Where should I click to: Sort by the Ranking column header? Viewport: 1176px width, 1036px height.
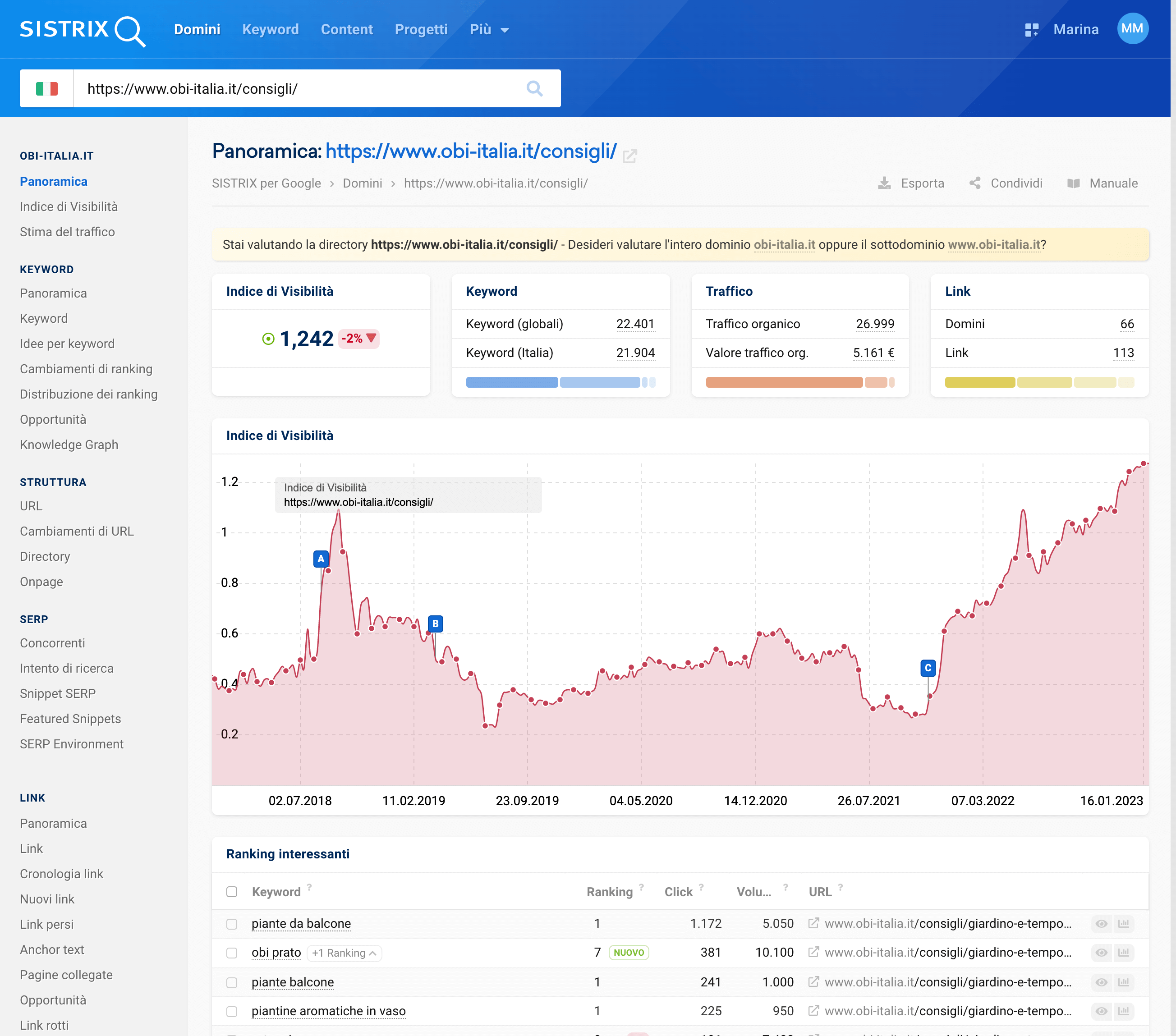[x=609, y=892]
